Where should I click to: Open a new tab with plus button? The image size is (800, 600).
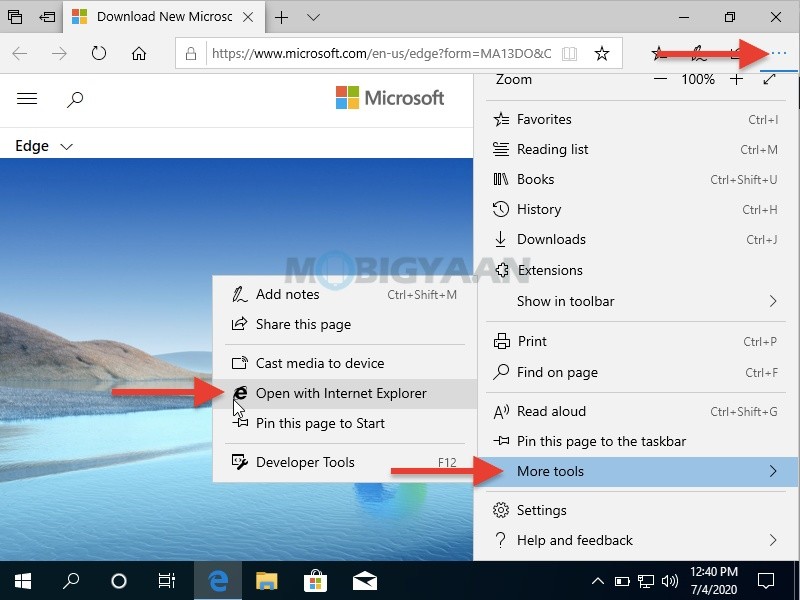281,17
